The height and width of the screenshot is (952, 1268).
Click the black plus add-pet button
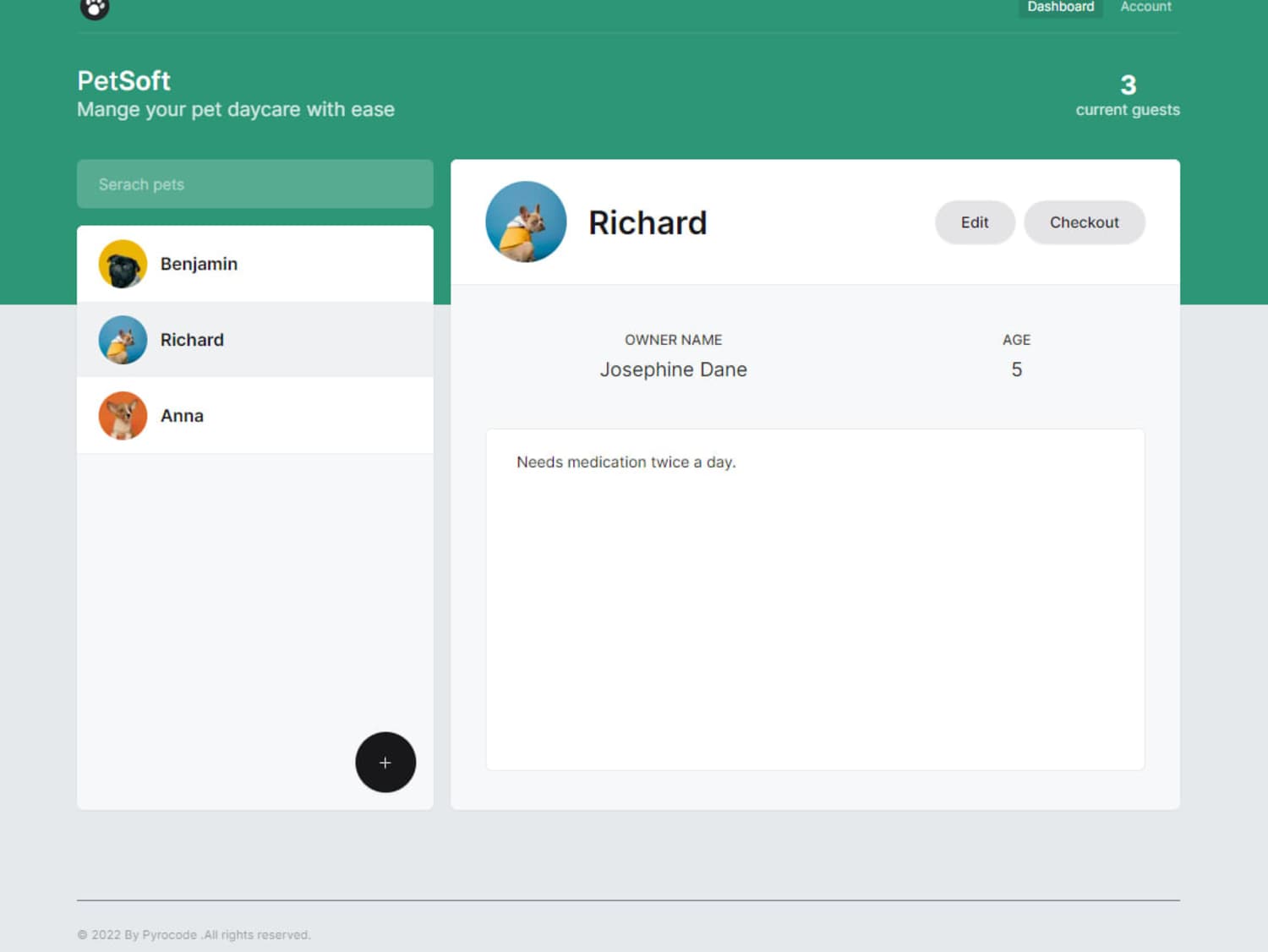pyautogui.click(x=385, y=762)
